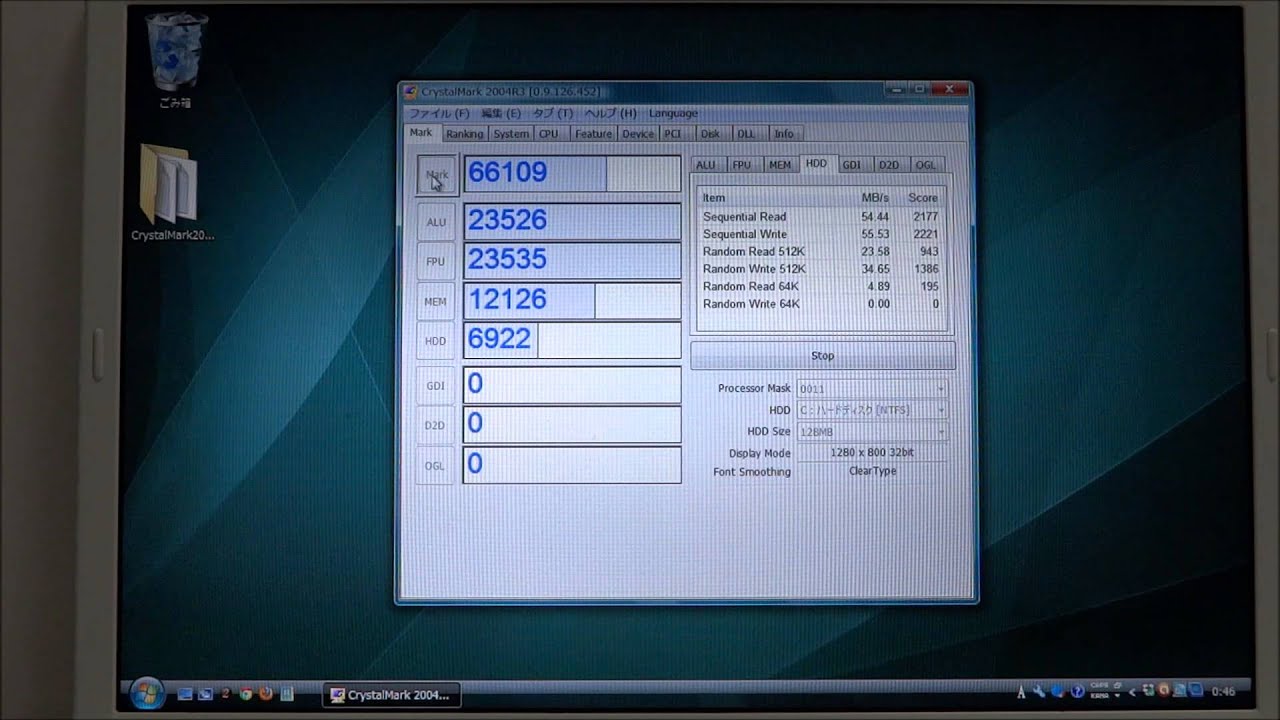Image resolution: width=1280 pixels, height=720 pixels.
Task: Expand hidden tray icons with the chevron arrow
Action: pyautogui.click(x=1133, y=692)
